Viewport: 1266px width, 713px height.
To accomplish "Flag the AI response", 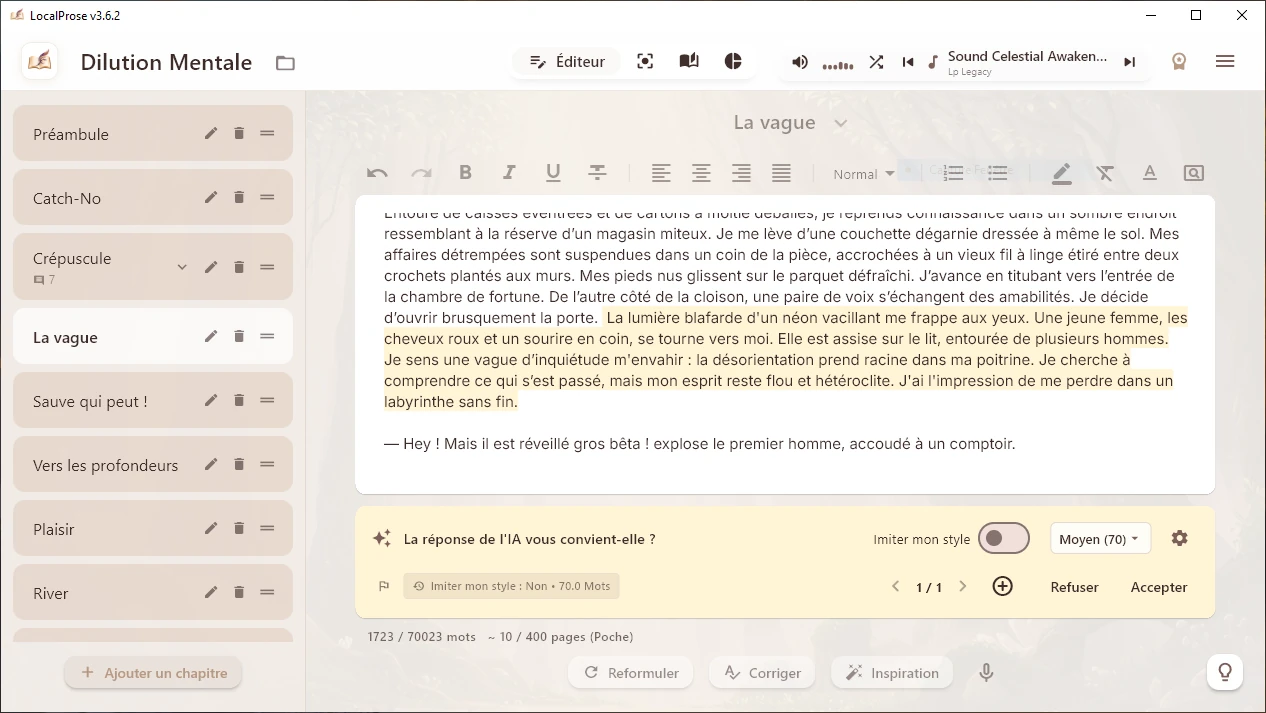I will pyautogui.click(x=384, y=586).
